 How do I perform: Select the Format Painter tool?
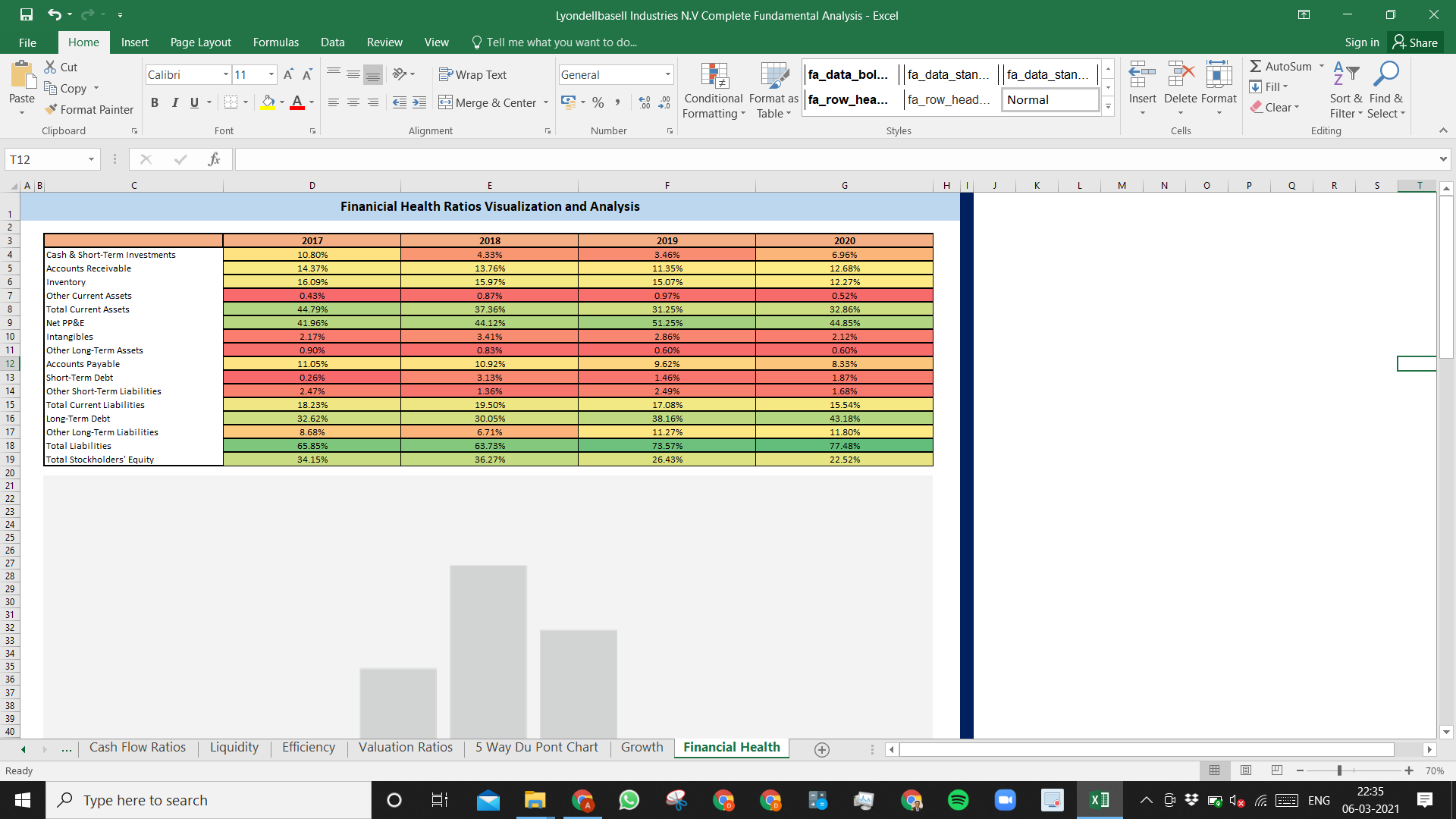[89, 109]
